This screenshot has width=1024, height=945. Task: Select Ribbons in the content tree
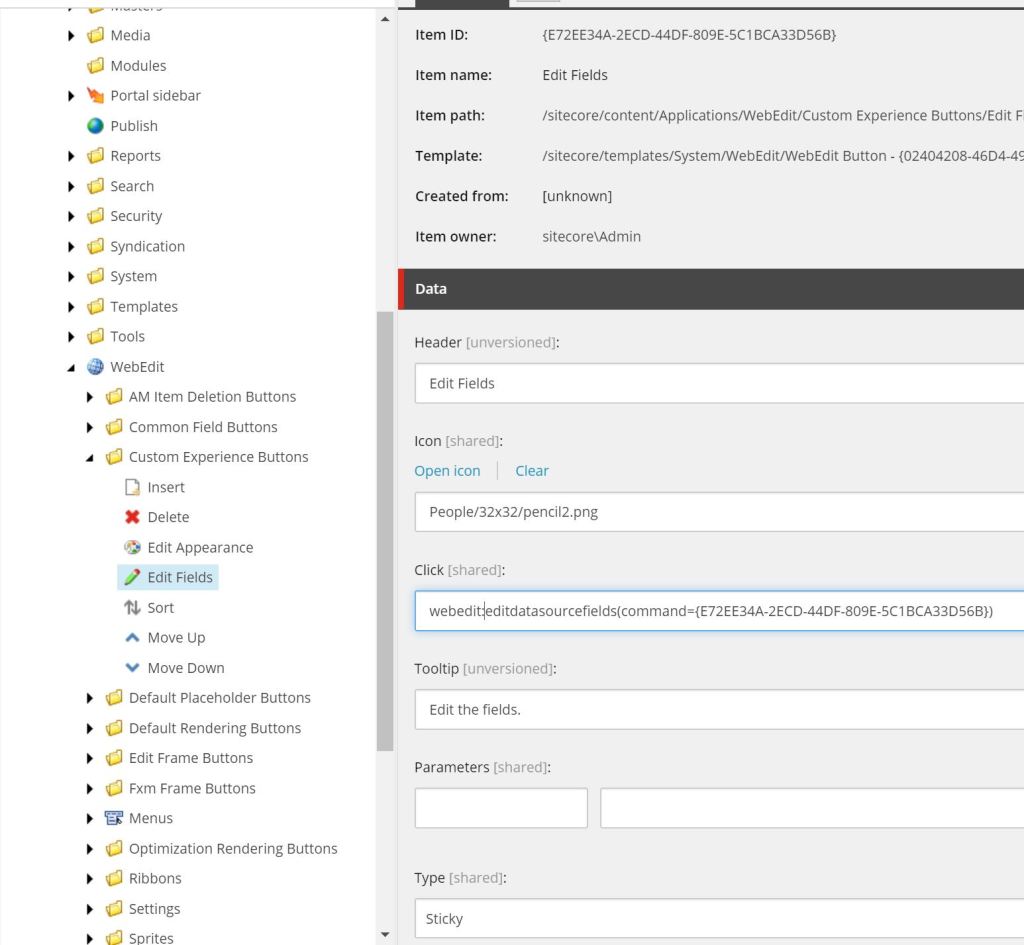(x=155, y=878)
